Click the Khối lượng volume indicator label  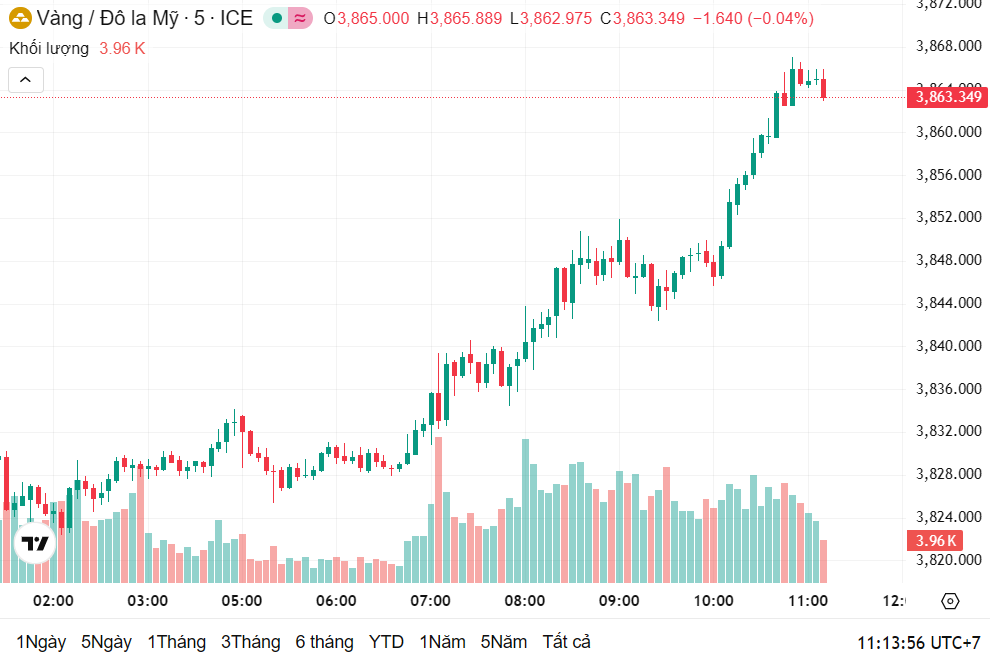tap(49, 48)
